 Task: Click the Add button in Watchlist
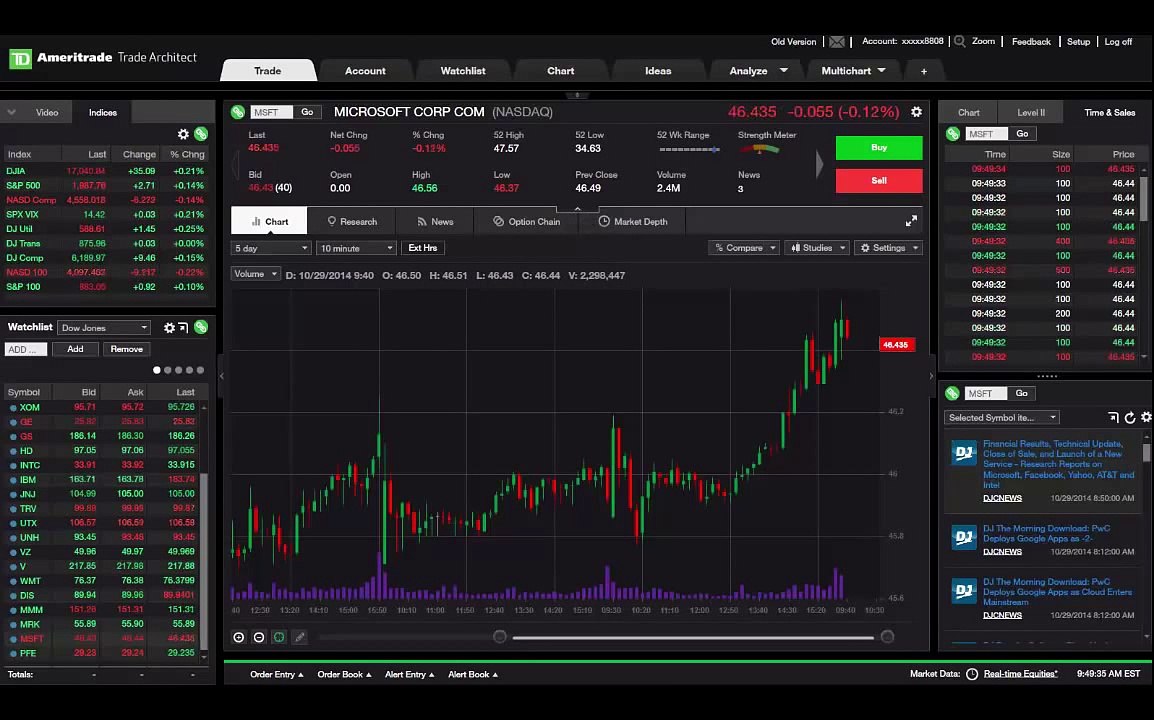75,349
